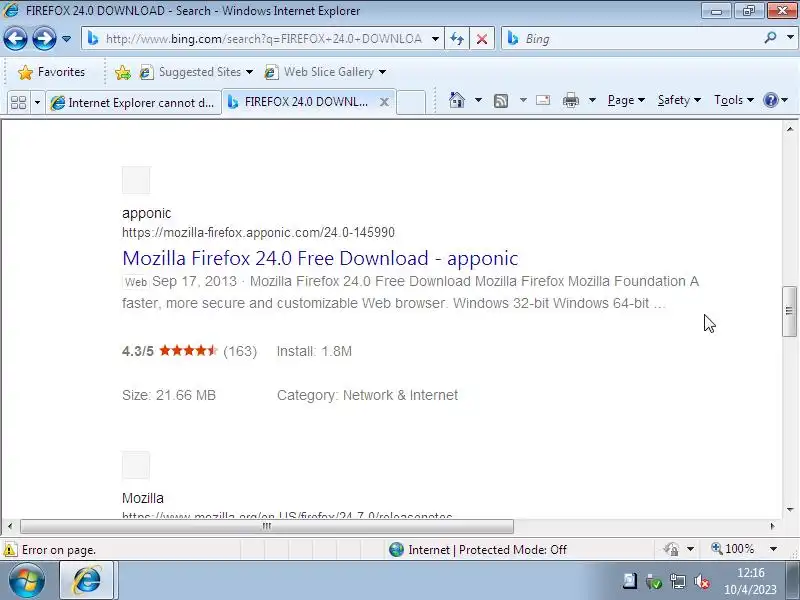Image resolution: width=800 pixels, height=600 pixels.
Task: Click the network tray icon
Action: click(678, 581)
